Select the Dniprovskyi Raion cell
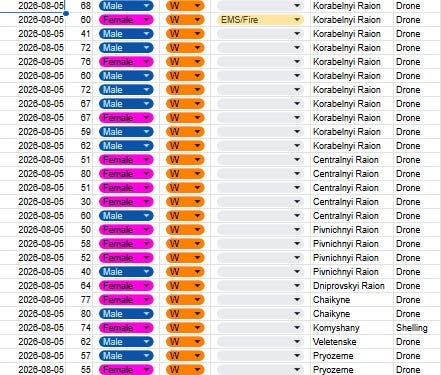Screen dimensions: 441x375 352,286
